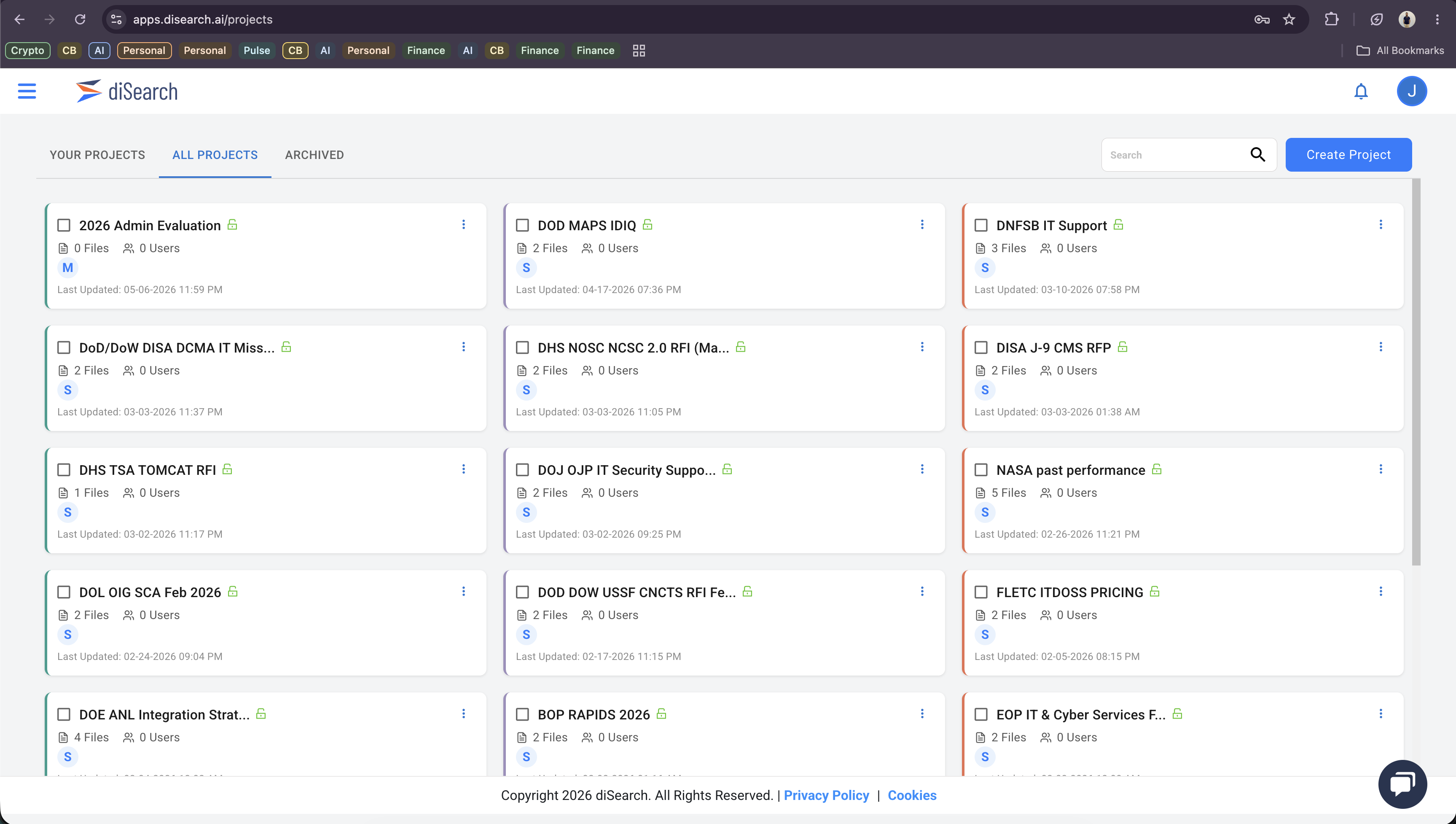
Task: Open the password key icon in address bar
Action: 1261,19
